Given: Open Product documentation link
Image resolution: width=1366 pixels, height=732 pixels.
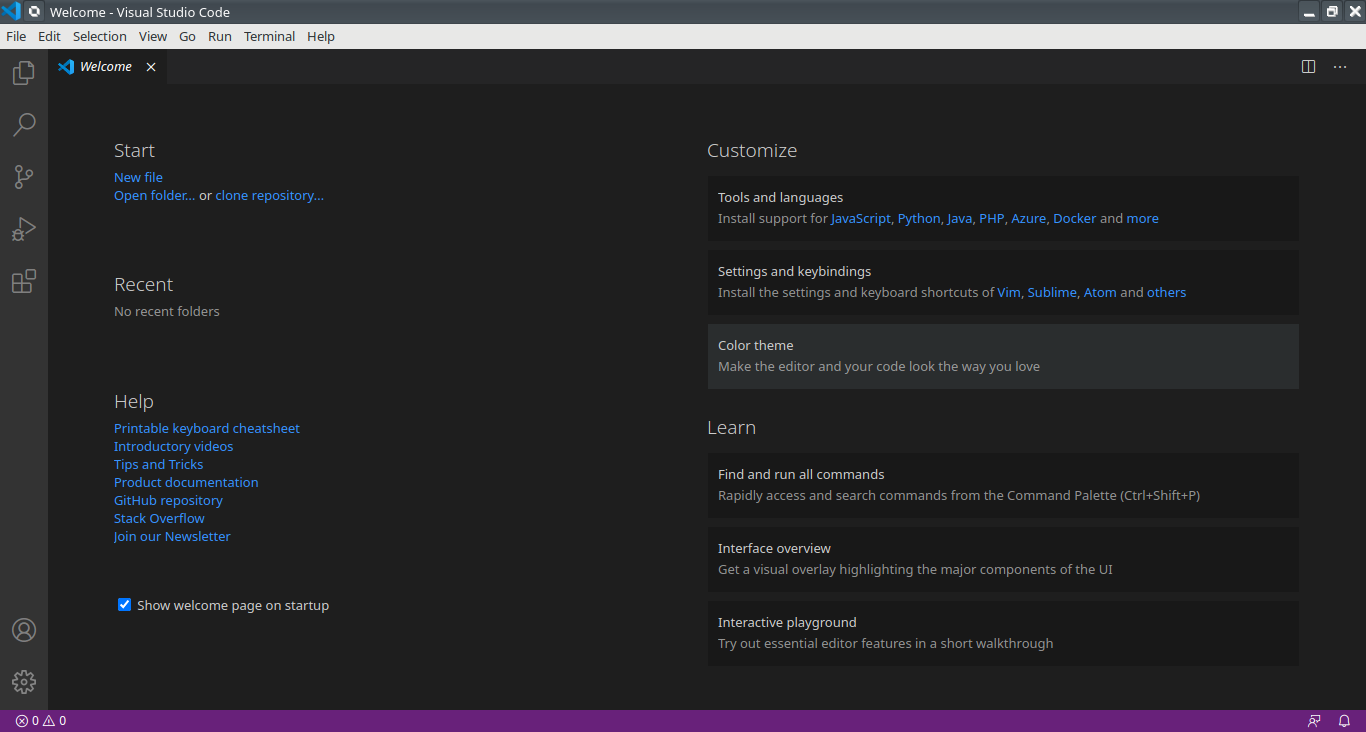Looking at the screenshot, I should tap(186, 482).
